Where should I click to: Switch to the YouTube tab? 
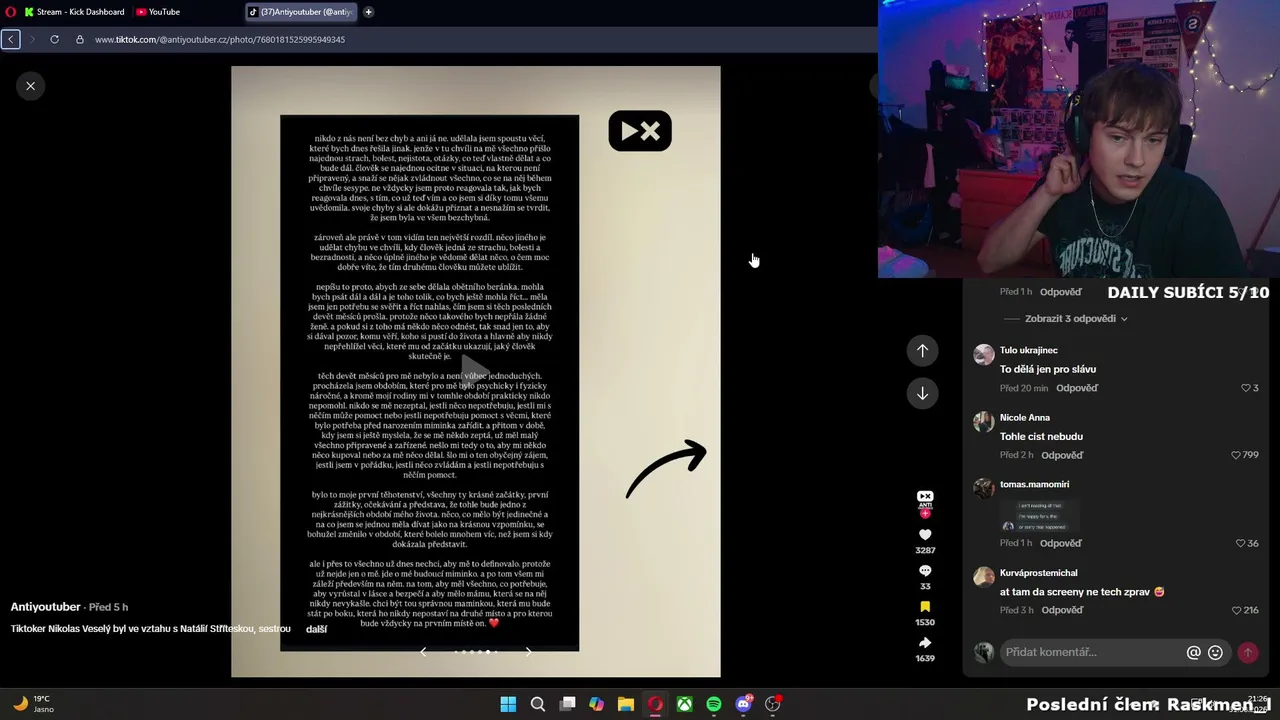pyautogui.click(x=158, y=12)
